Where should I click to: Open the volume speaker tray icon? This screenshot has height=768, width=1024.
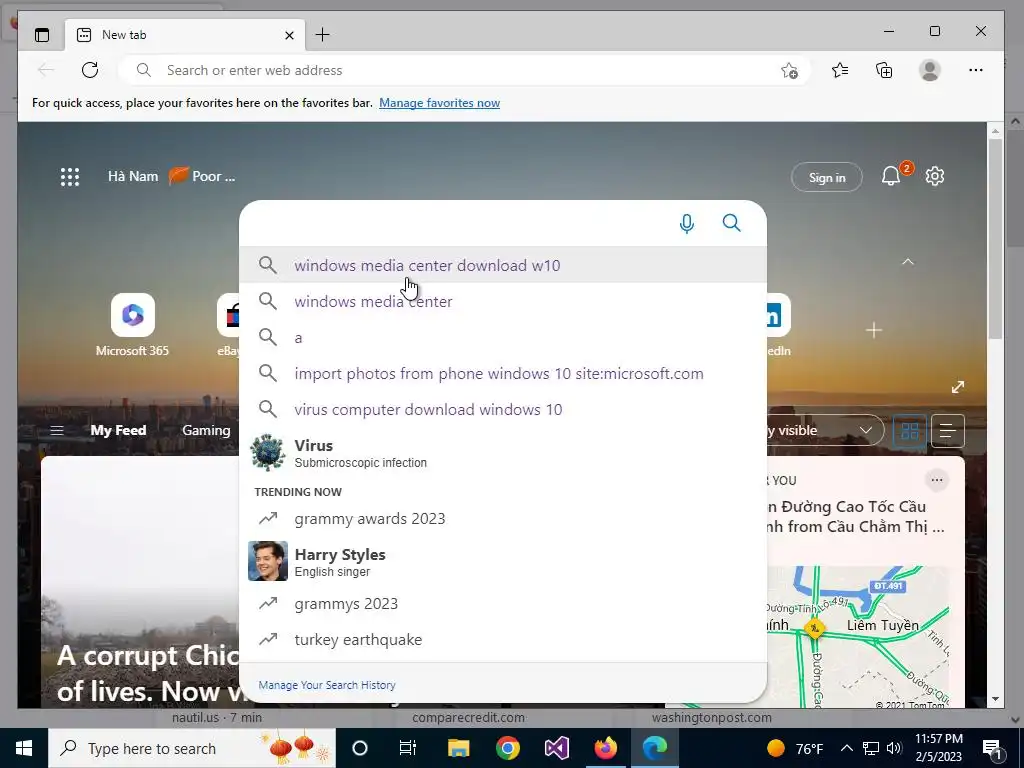pyautogui.click(x=894, y=748)
